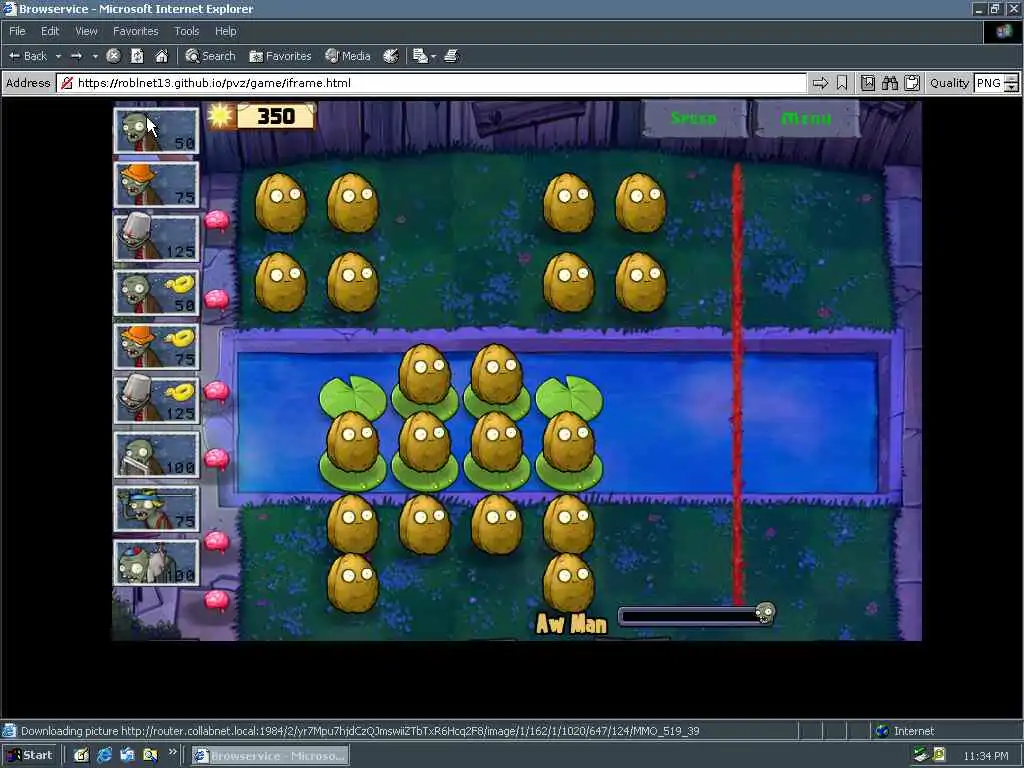Screen dimensions: 1024x768
Task: Expand the quick launch chevron on taskbar
Action: coord(172,752)
